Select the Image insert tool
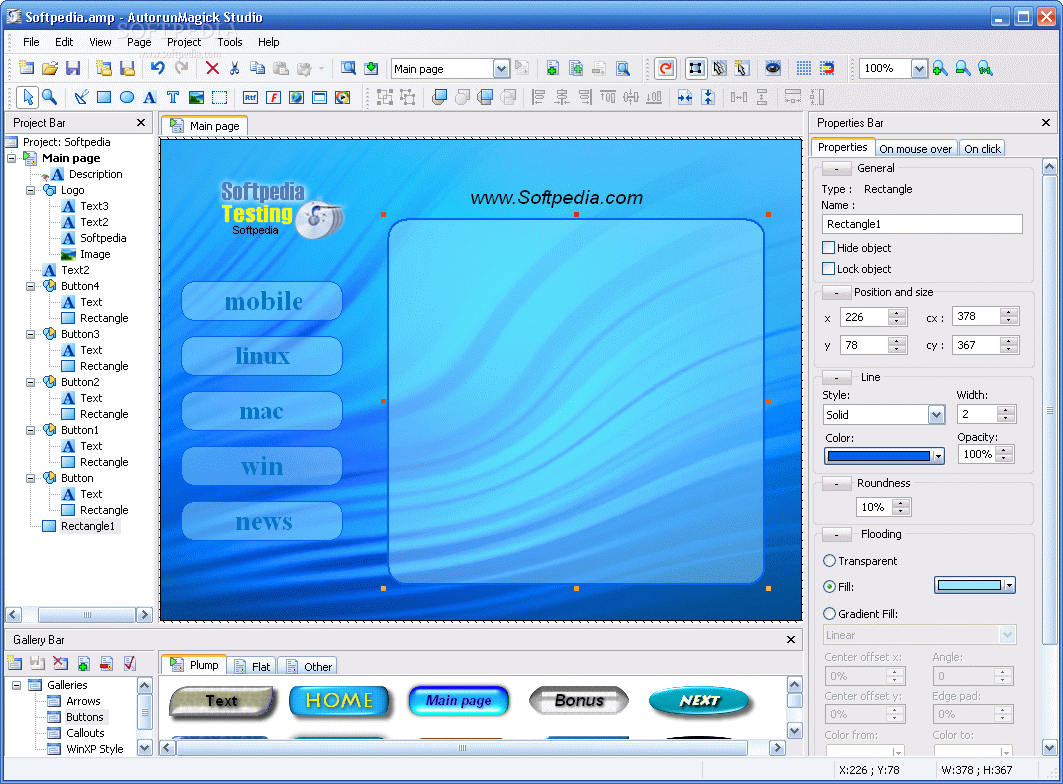Screen dimensions: 1063x784 point(196,97)
